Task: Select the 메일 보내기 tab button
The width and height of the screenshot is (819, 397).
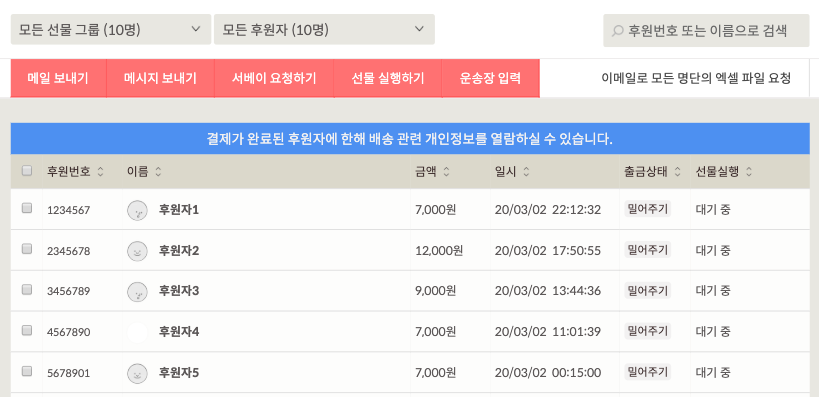Action: tap(58, 78)
